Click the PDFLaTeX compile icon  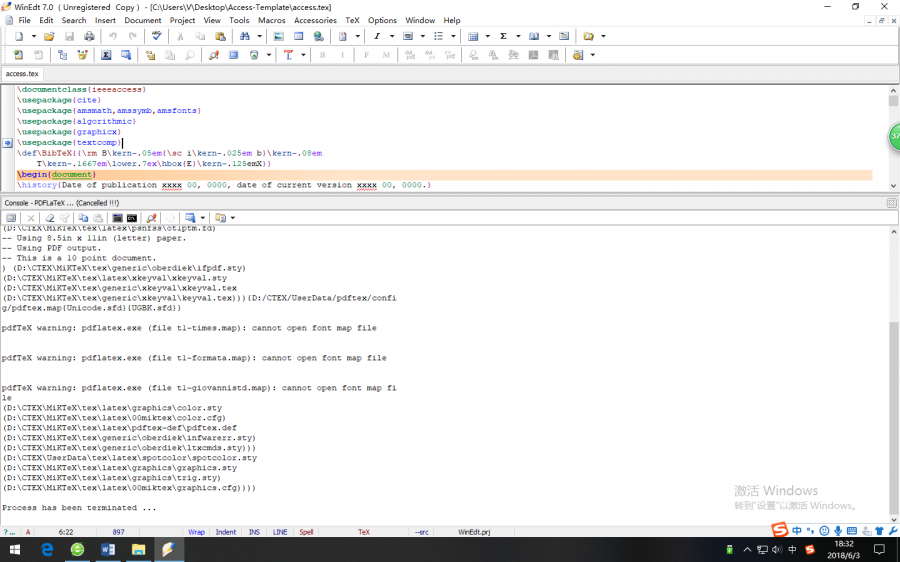click(288, 55)
